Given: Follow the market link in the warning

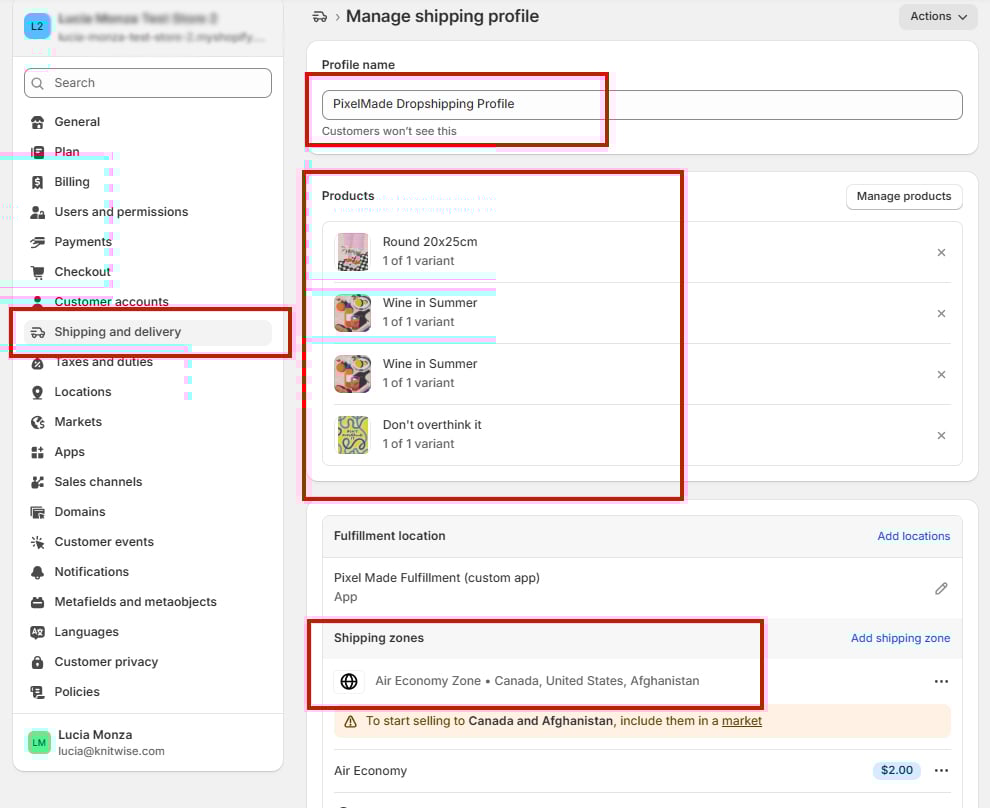Looking at the screenshot, I should click(x=741, y=721).
